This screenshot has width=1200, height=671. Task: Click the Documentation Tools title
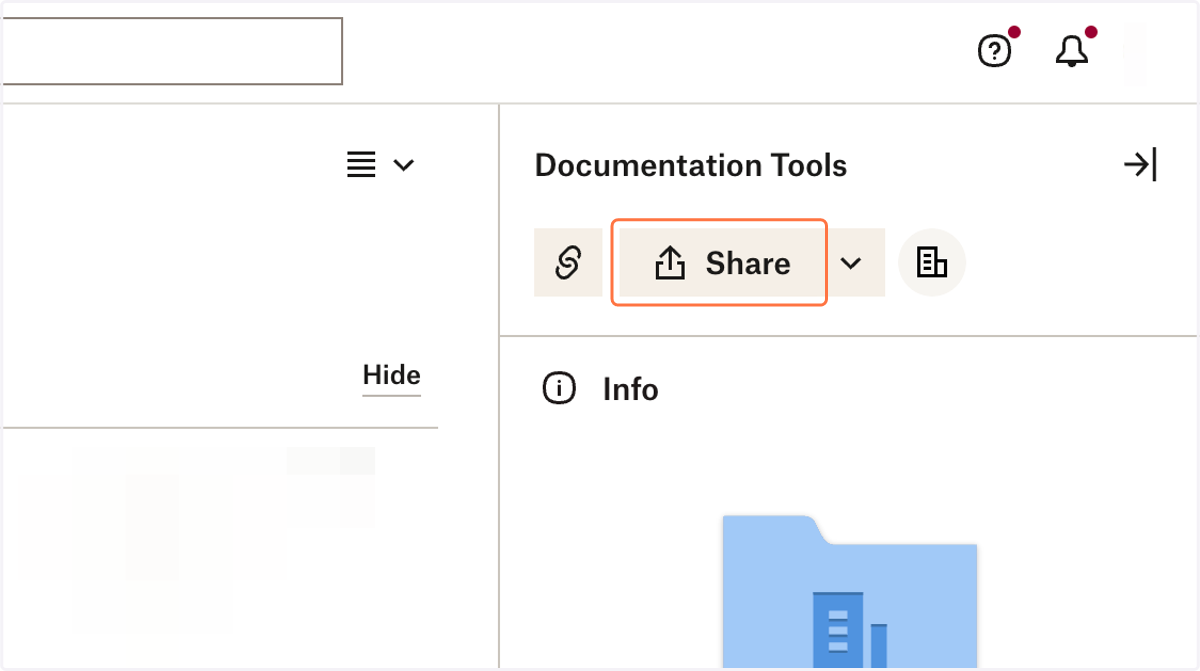691,165
